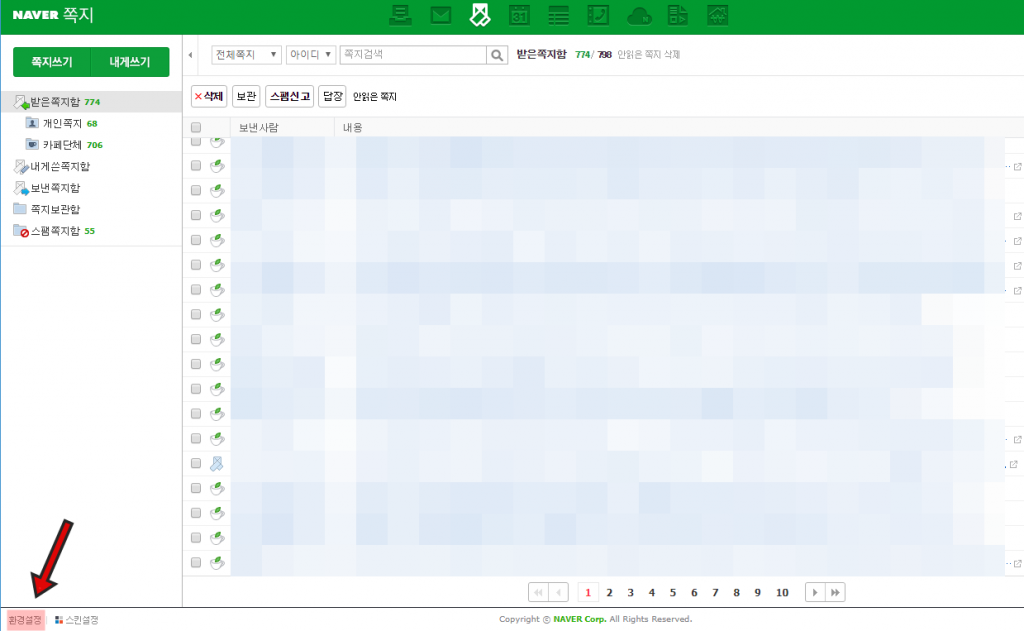Screen dimensions: 1024x631
Task: Focus the 쪽지검색 search field
Action: coord(413,55)
